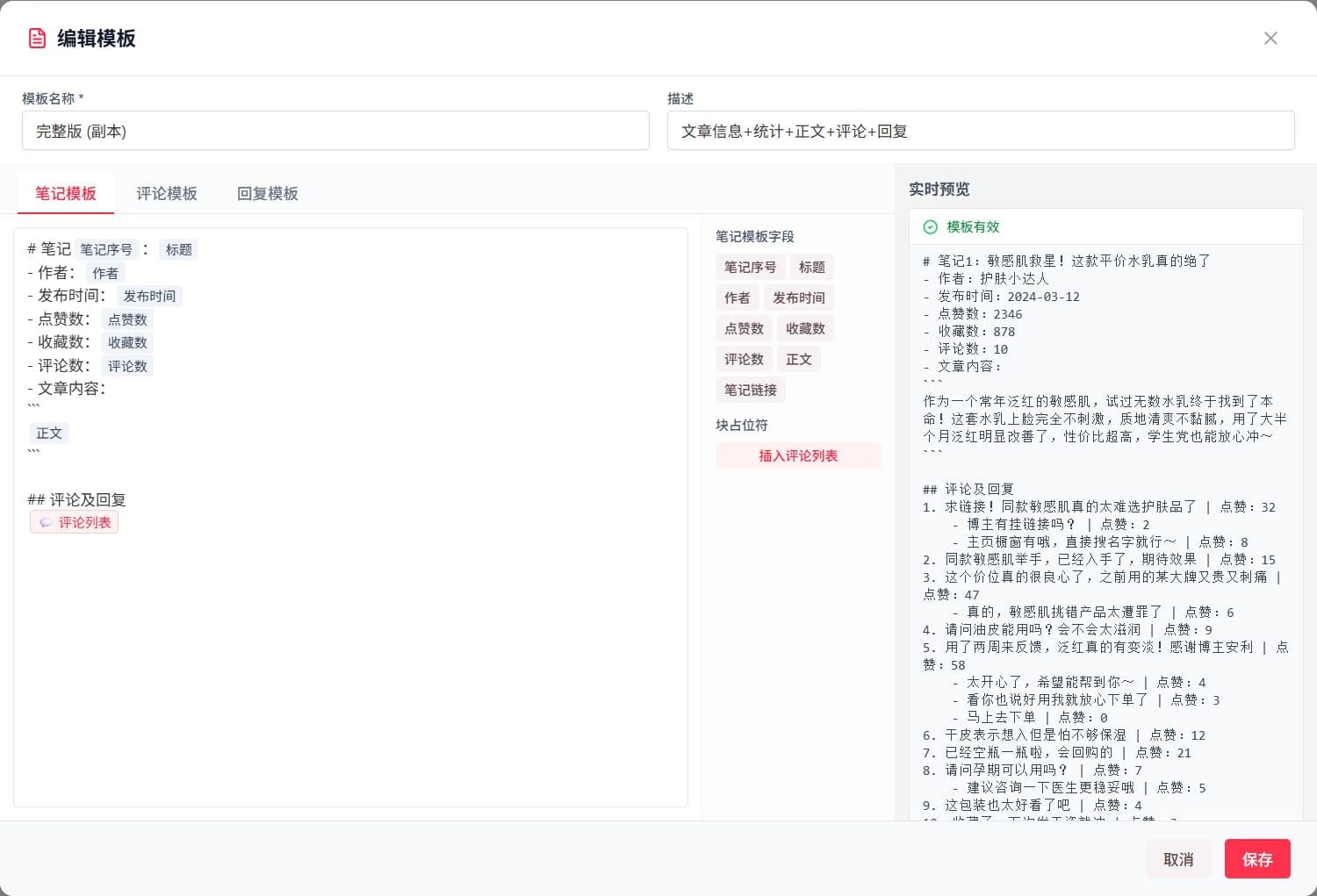Click preview line '- 评论数：10'
The image size is (1317, 896).
966,348
